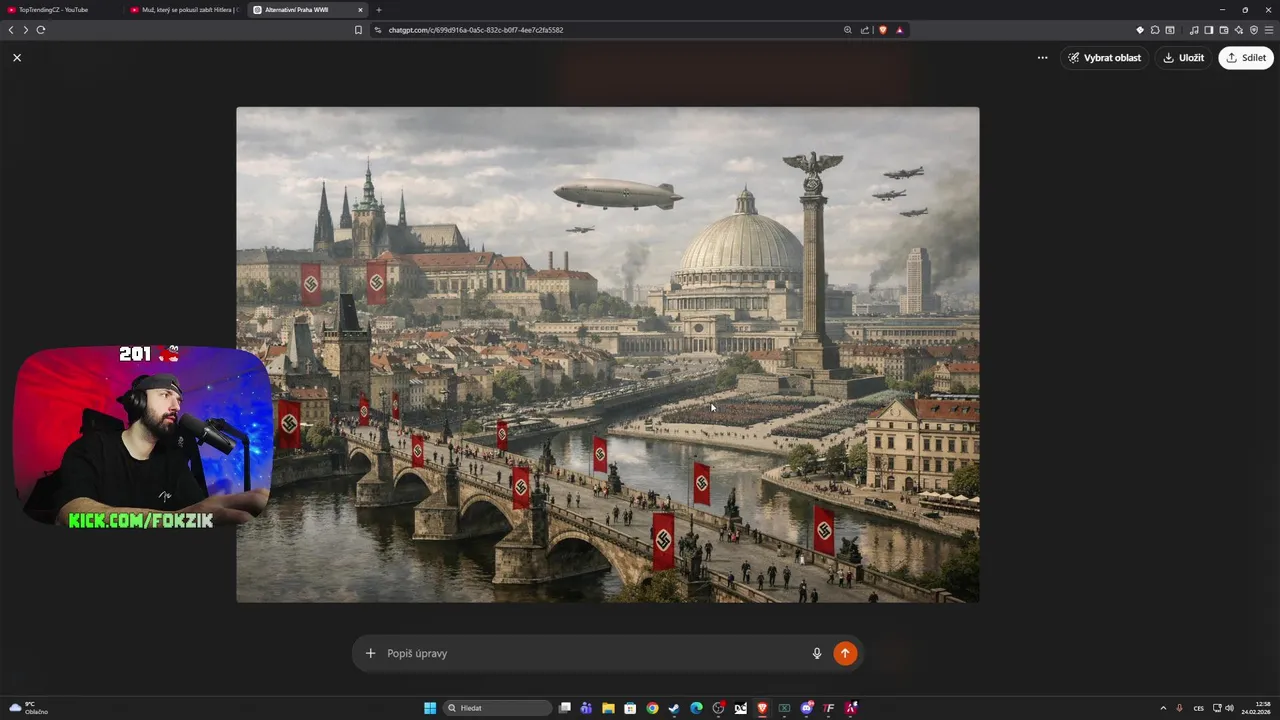Open the browser hamburger main menu
The width and height of the screenshot is (1280, 720).
[1269, 30]
